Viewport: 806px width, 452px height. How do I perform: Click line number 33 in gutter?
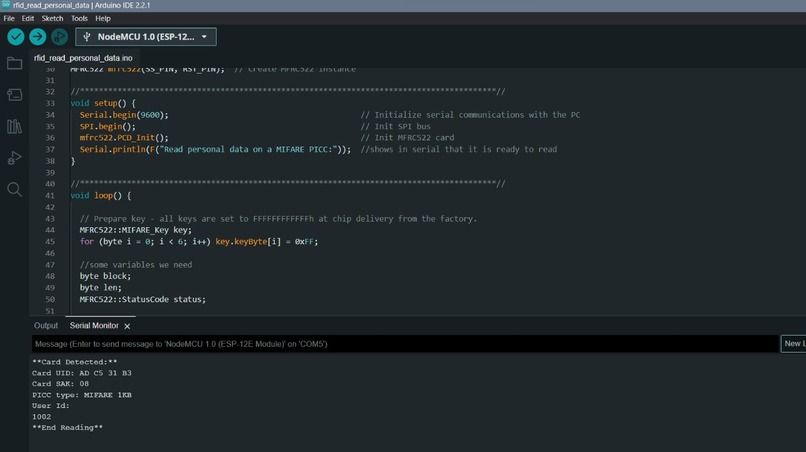coord(50,103)
